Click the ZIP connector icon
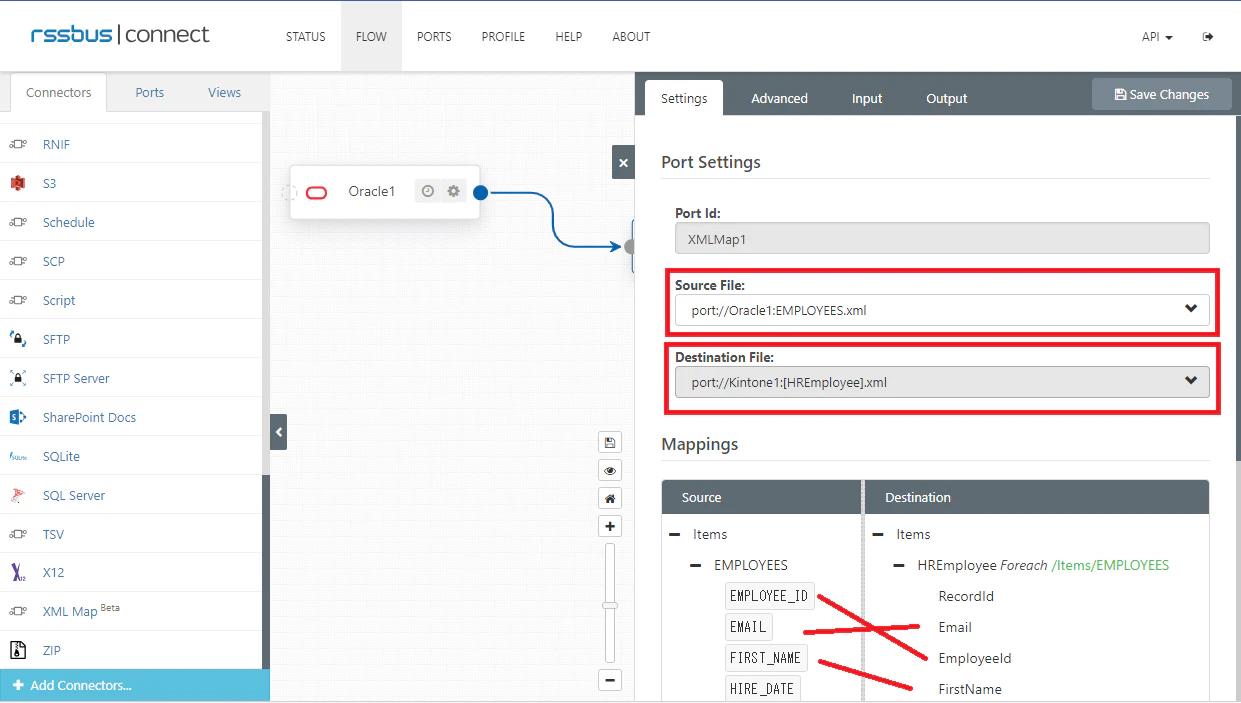 coord(18,651)
